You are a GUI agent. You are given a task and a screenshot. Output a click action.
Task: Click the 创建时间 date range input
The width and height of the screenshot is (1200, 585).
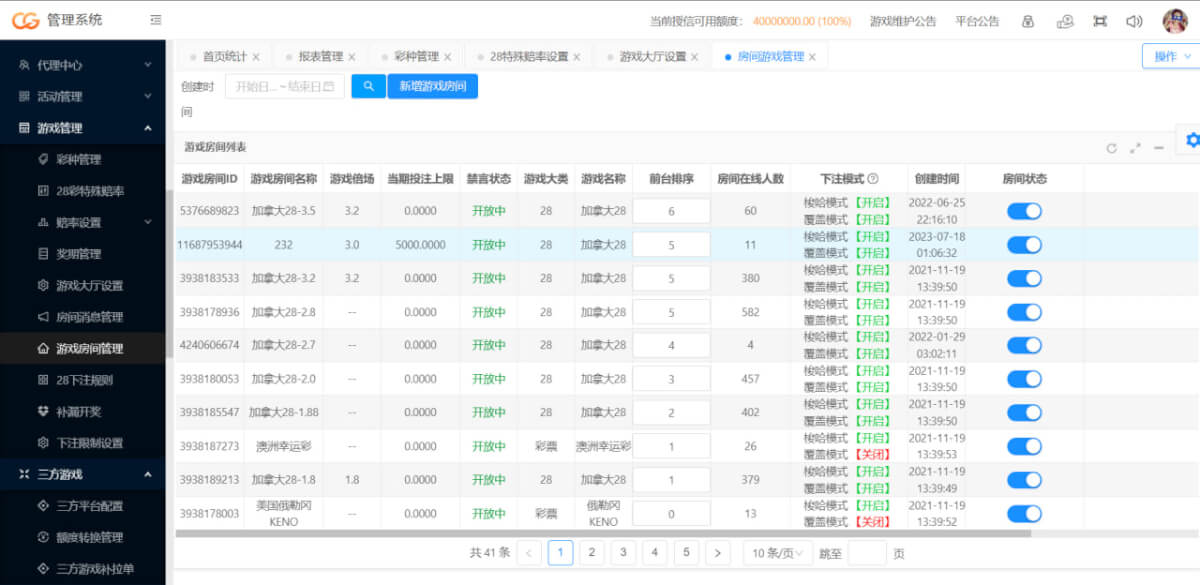pyautogui.click(x=285, y=87)
